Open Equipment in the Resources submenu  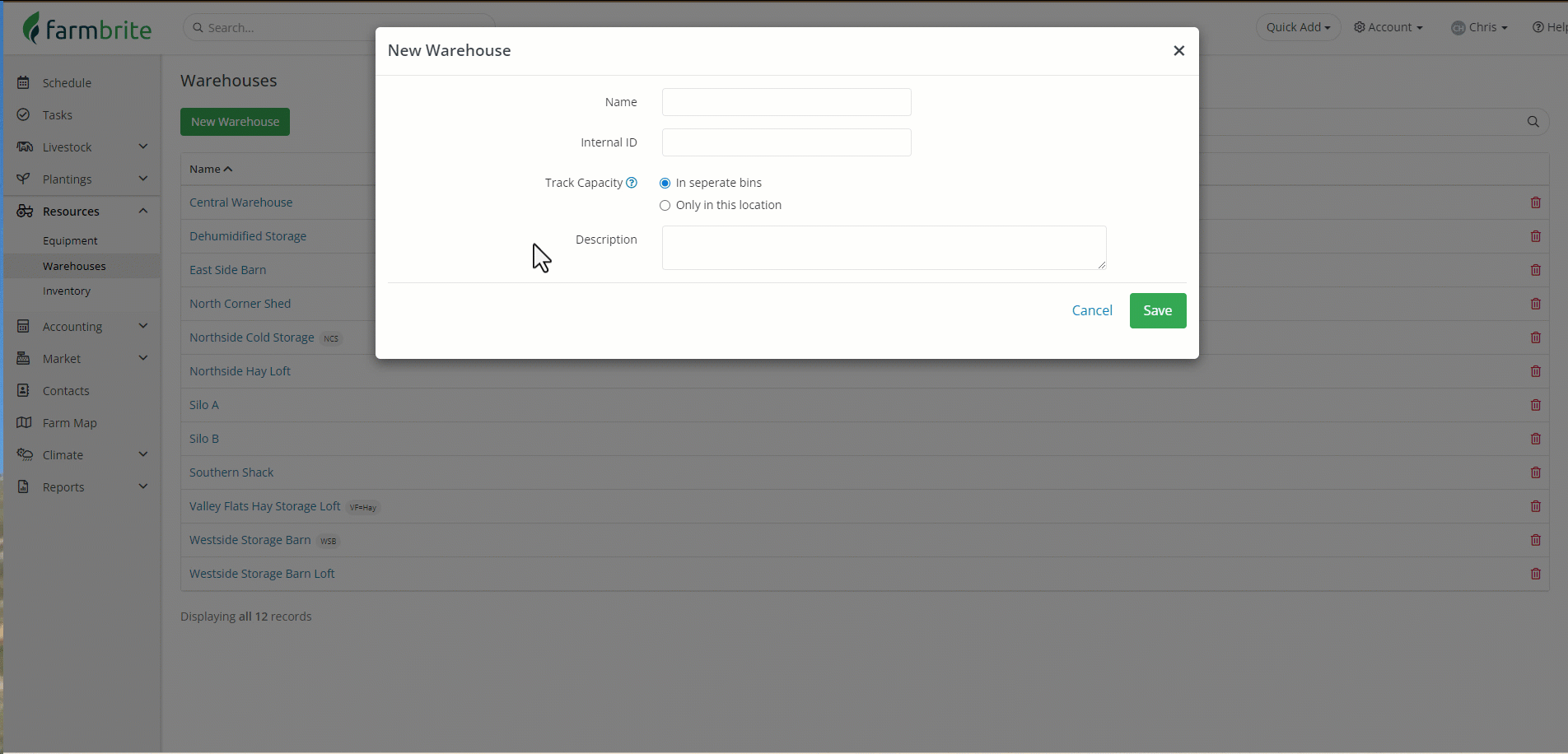point(70,241)
